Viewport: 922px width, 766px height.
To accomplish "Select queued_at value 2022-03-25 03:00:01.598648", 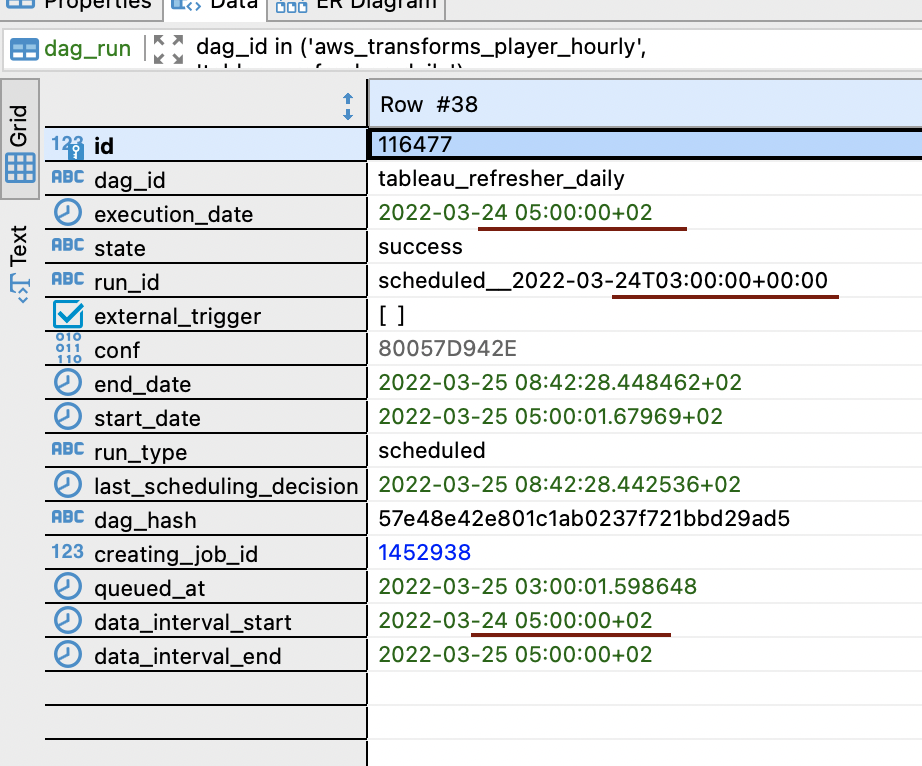I will [x=537, y=587].
